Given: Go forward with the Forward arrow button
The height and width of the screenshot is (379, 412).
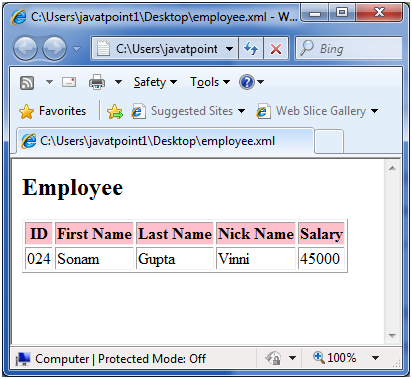Looking at the screenshot, I should coord(54,49).
